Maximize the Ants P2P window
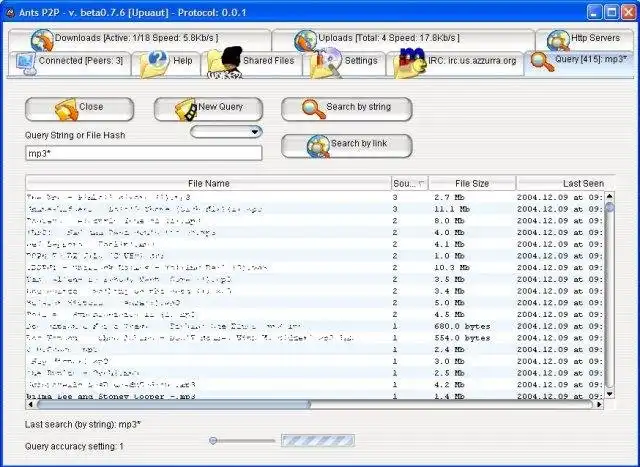The width and height of the screenshot is (640, 467). (x=611, y=12)
